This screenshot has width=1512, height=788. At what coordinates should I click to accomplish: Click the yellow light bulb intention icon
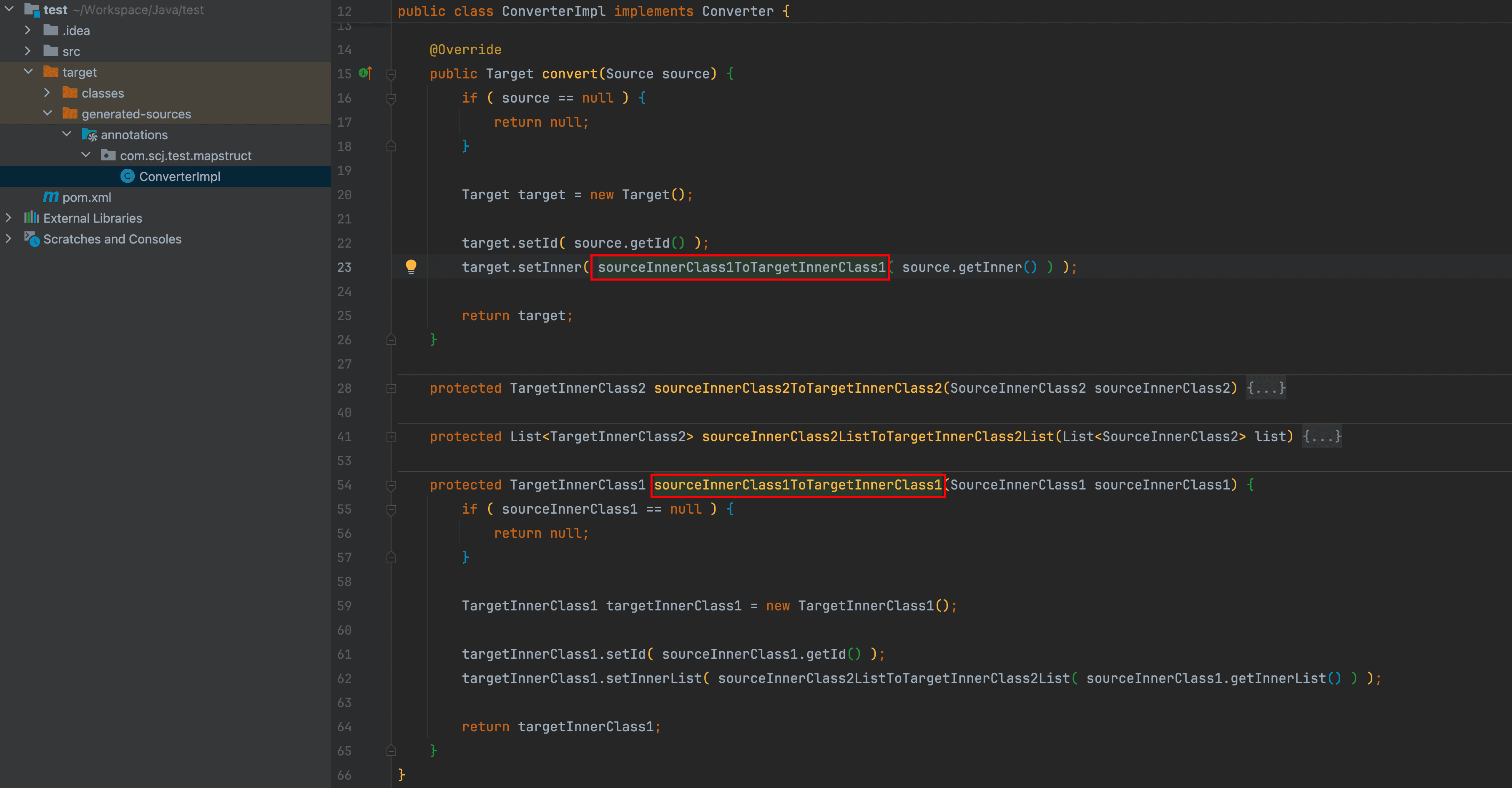pyautogui.click(x=411, y=266)
